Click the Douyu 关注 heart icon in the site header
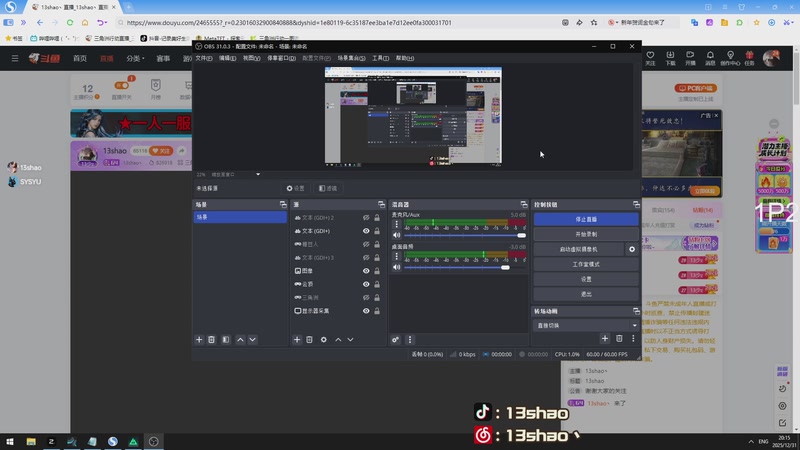Viewport: 800px width, 450px height. pyautogui.click(x=650, y=55)
